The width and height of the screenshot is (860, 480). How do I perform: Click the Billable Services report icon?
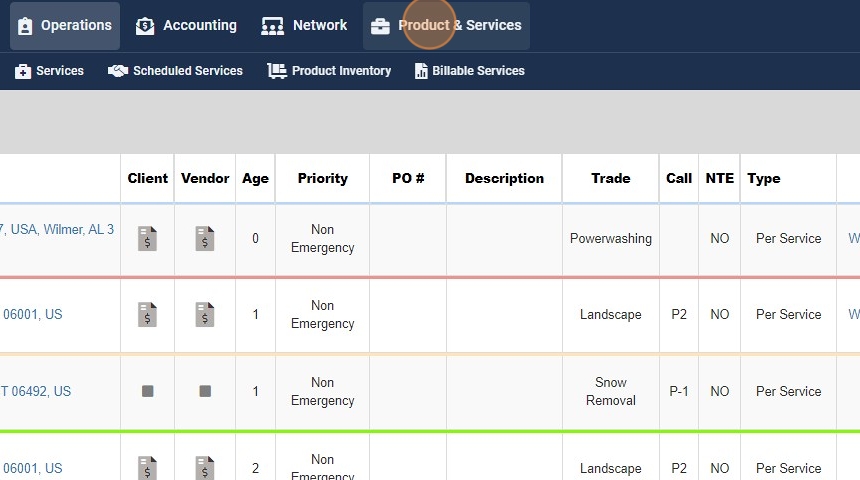click(x=421, y=71)
